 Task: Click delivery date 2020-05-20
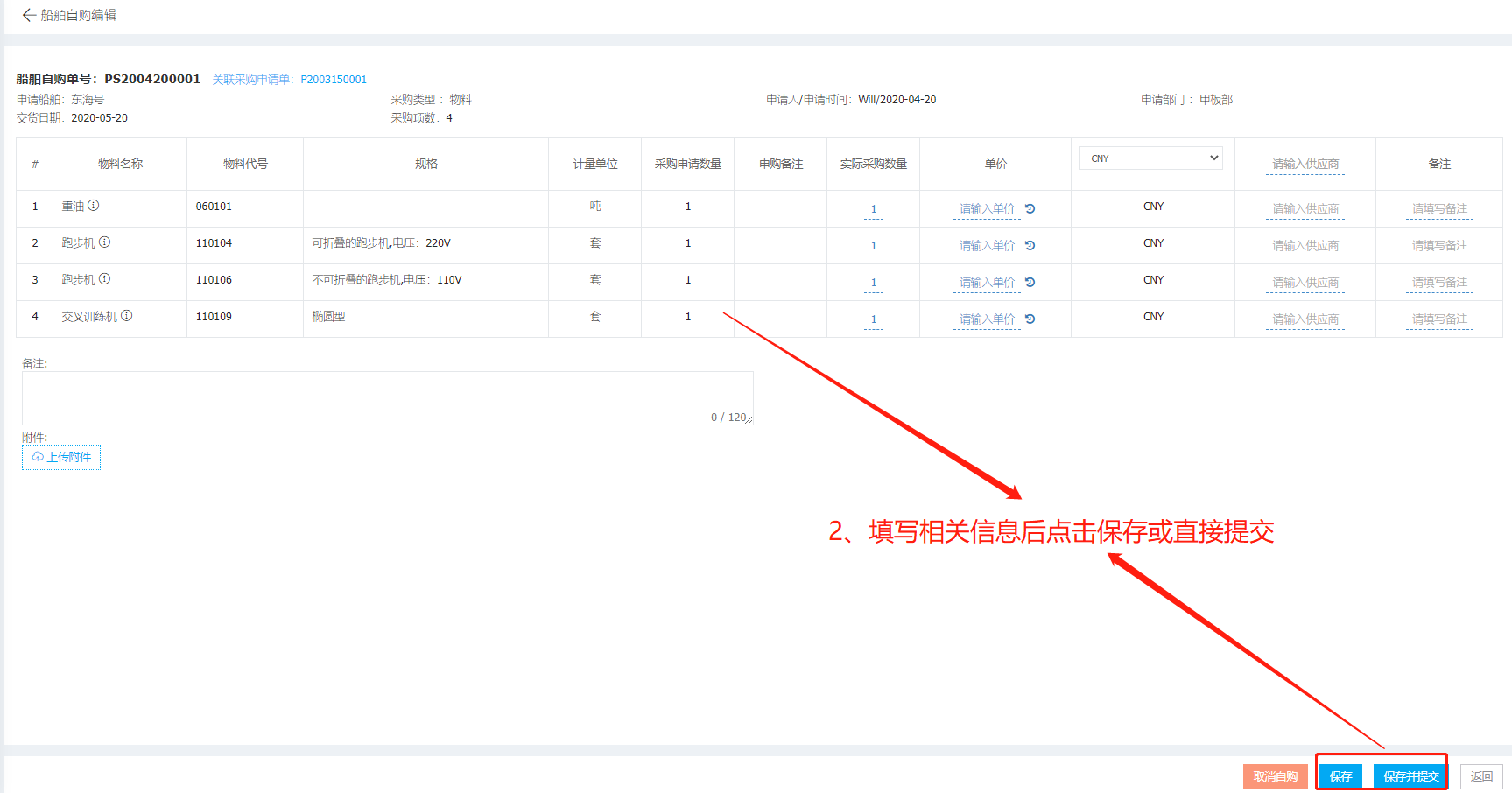[99, 118]
